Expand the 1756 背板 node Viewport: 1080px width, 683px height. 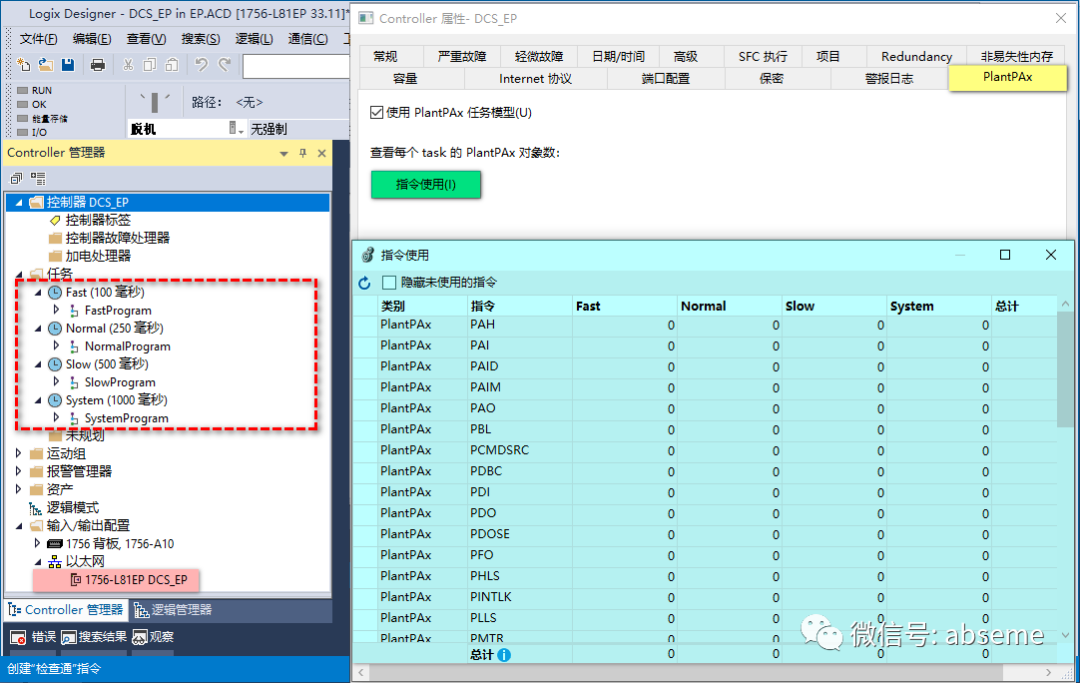tap(38, 544)
